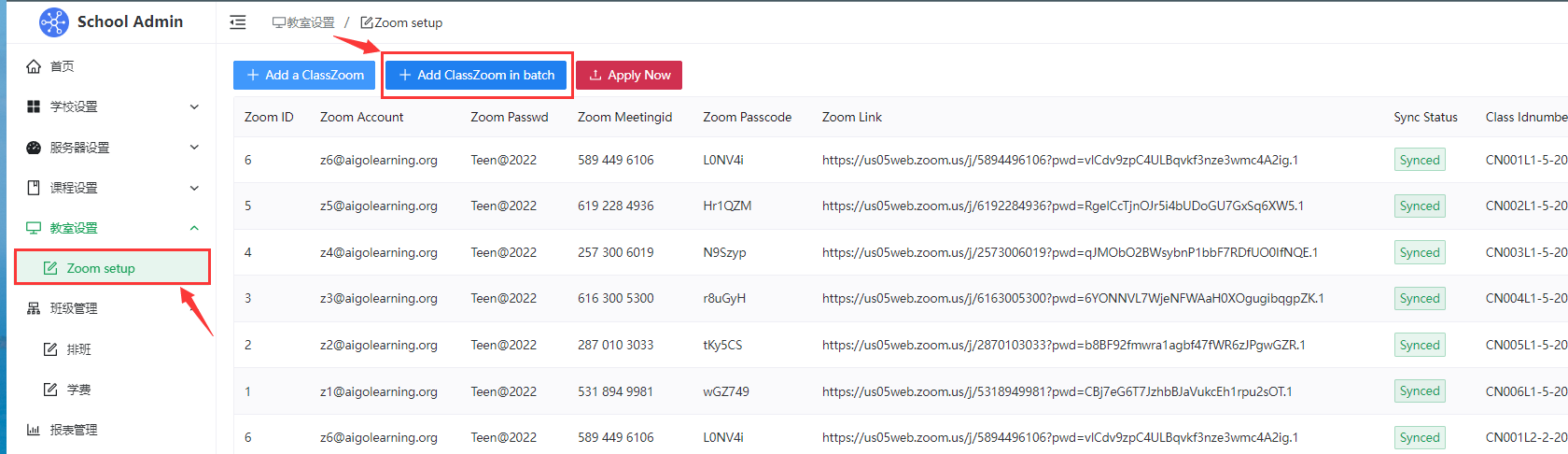Open the 学费 sidebar item
This screenshot has width=1568, height=454.
[x=78, y=390]
